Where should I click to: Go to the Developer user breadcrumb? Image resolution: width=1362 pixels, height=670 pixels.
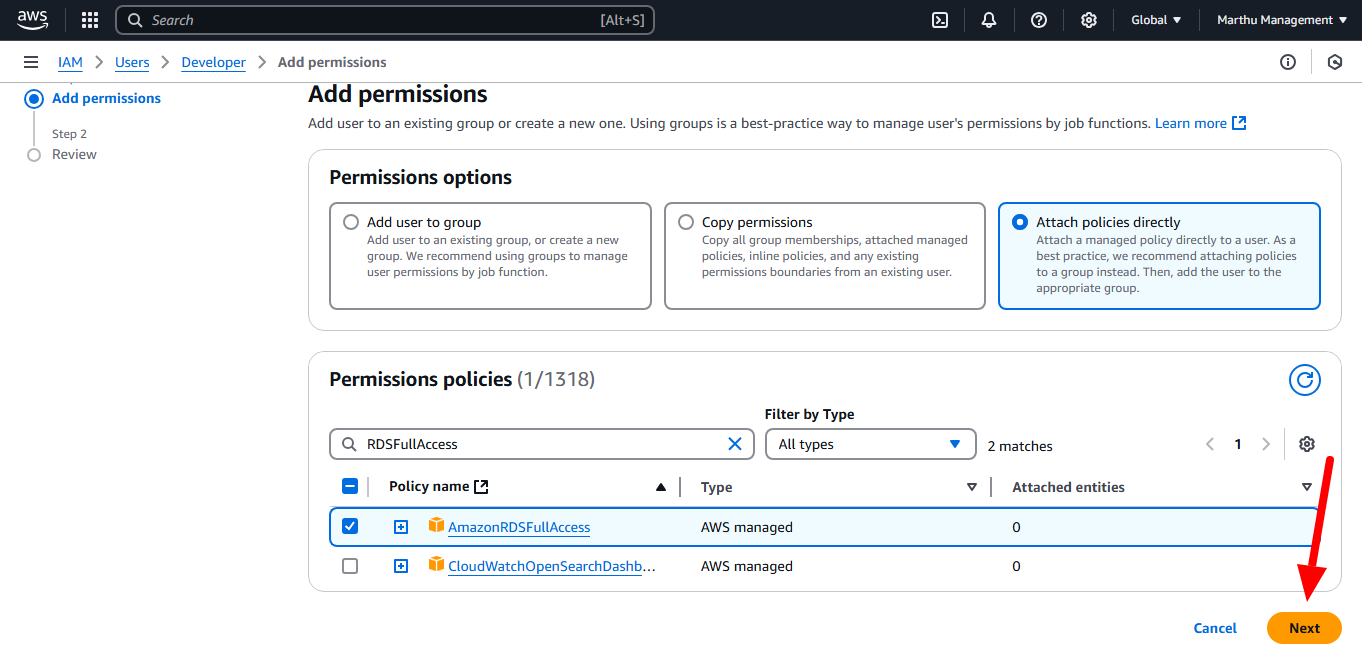tap(214, 62)
